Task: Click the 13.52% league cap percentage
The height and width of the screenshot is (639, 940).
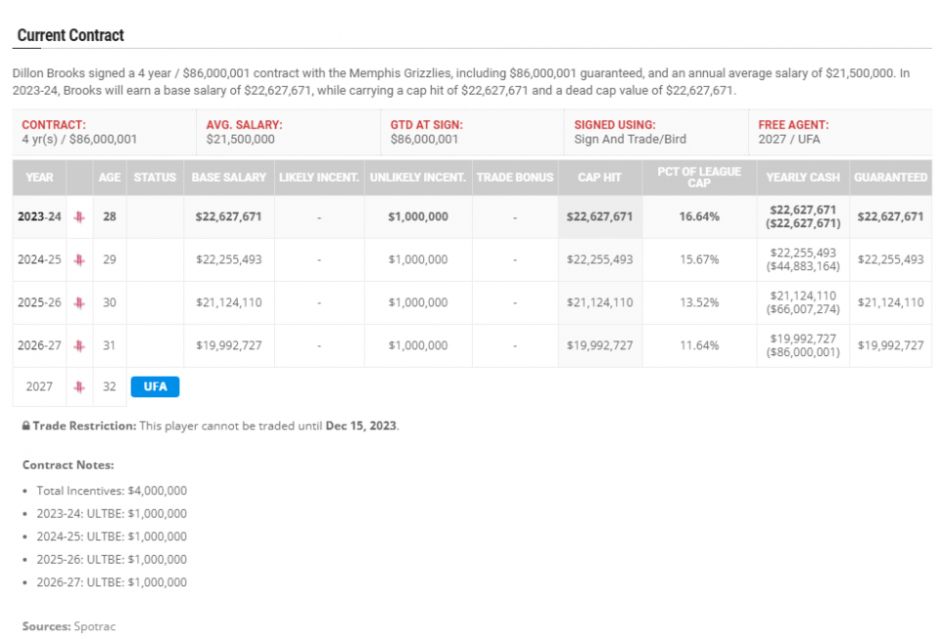Action: (x=699, y=303)
